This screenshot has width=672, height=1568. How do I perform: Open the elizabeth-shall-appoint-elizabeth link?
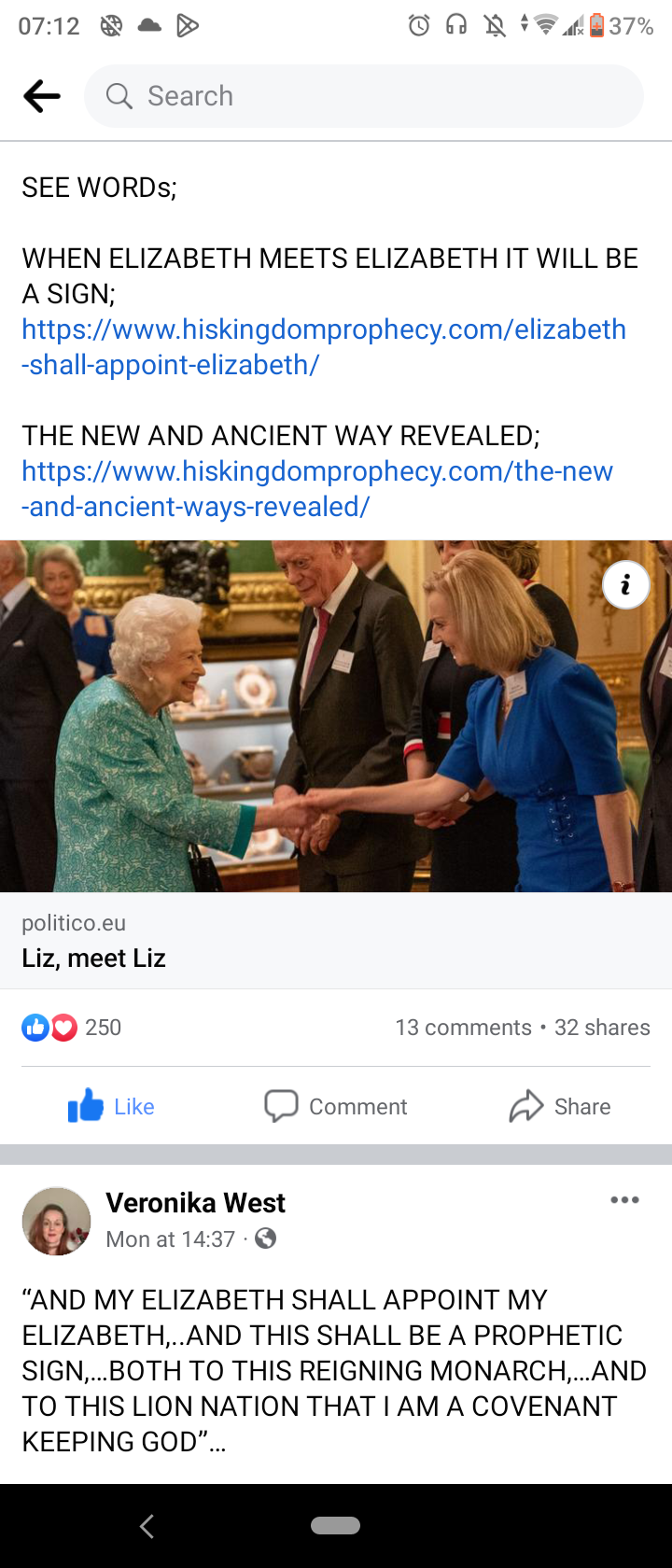324,346
